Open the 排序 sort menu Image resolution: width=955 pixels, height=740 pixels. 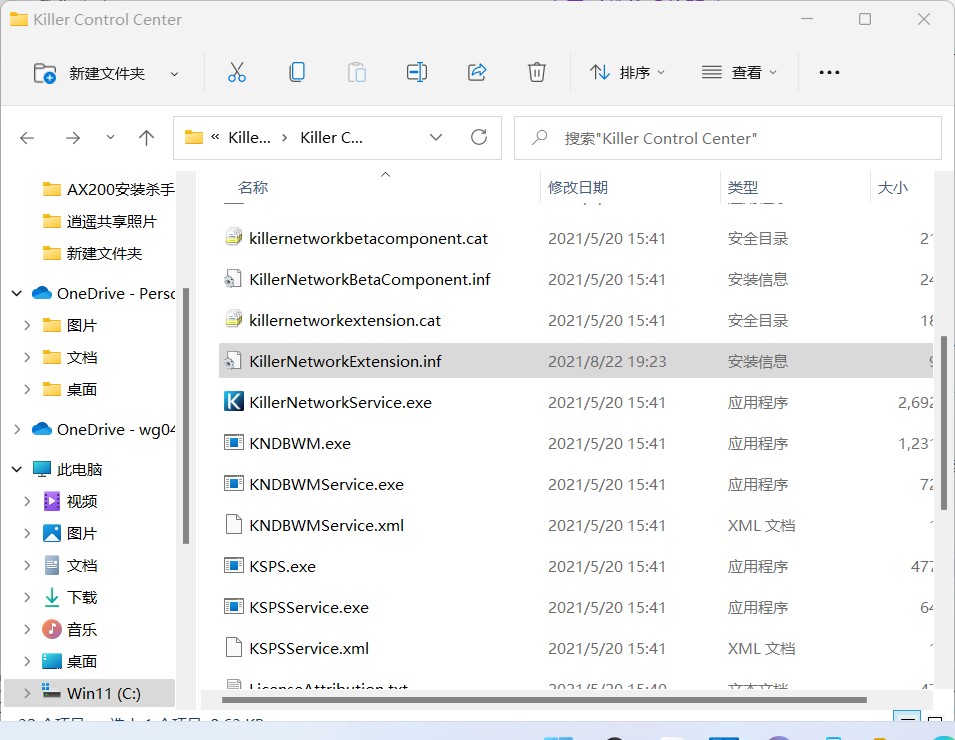[x=627, y=72]
